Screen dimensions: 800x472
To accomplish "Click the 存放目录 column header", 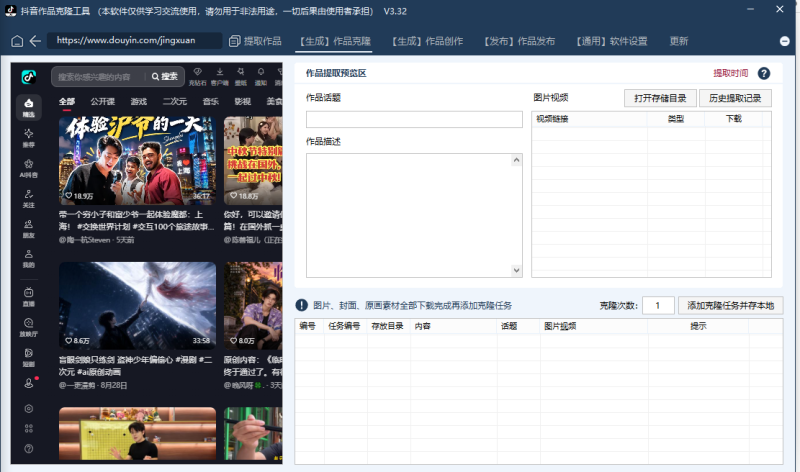I will tap(387, 326).
